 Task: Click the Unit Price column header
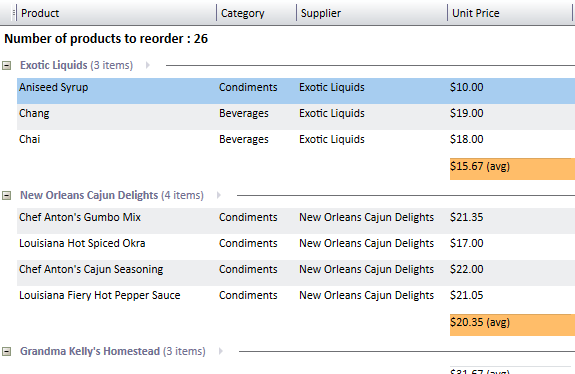point(510,13)
